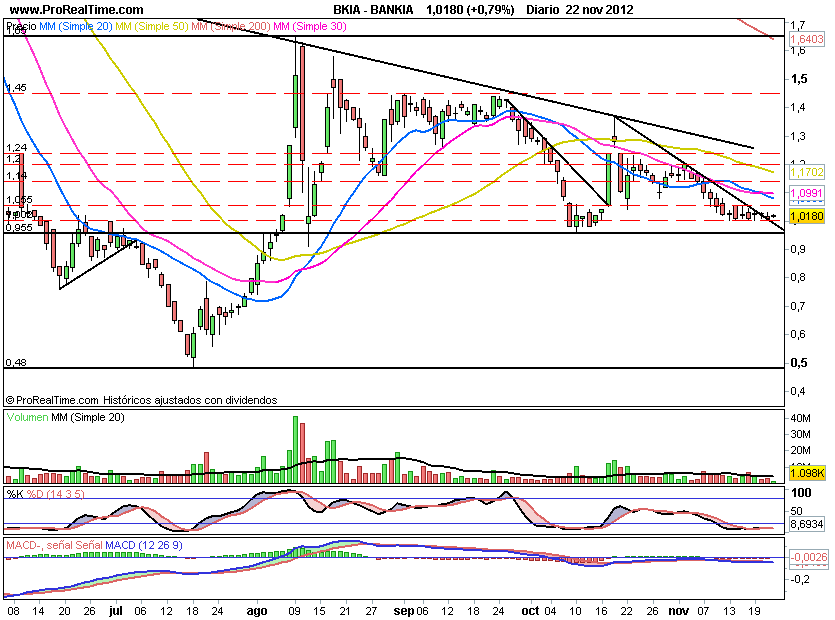Click the yellow MM (Simple 50) legend
The height and width of the screenshot is (620, 835).
pos(152,26)
